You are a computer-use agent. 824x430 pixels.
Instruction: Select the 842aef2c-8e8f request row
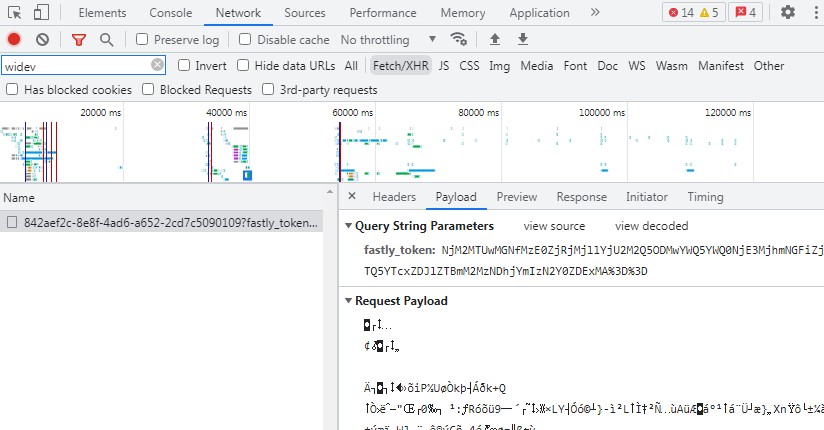coord(161,223)
